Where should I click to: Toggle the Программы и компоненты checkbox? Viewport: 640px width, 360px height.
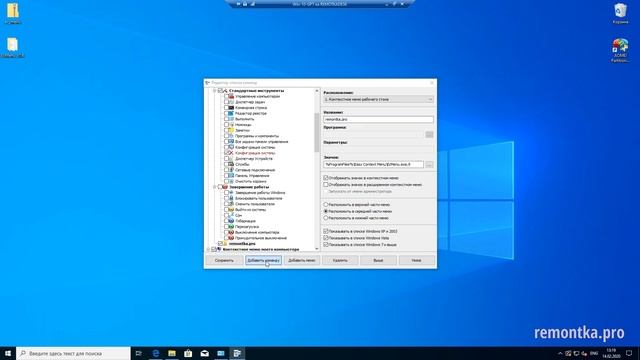pos(226,136)
